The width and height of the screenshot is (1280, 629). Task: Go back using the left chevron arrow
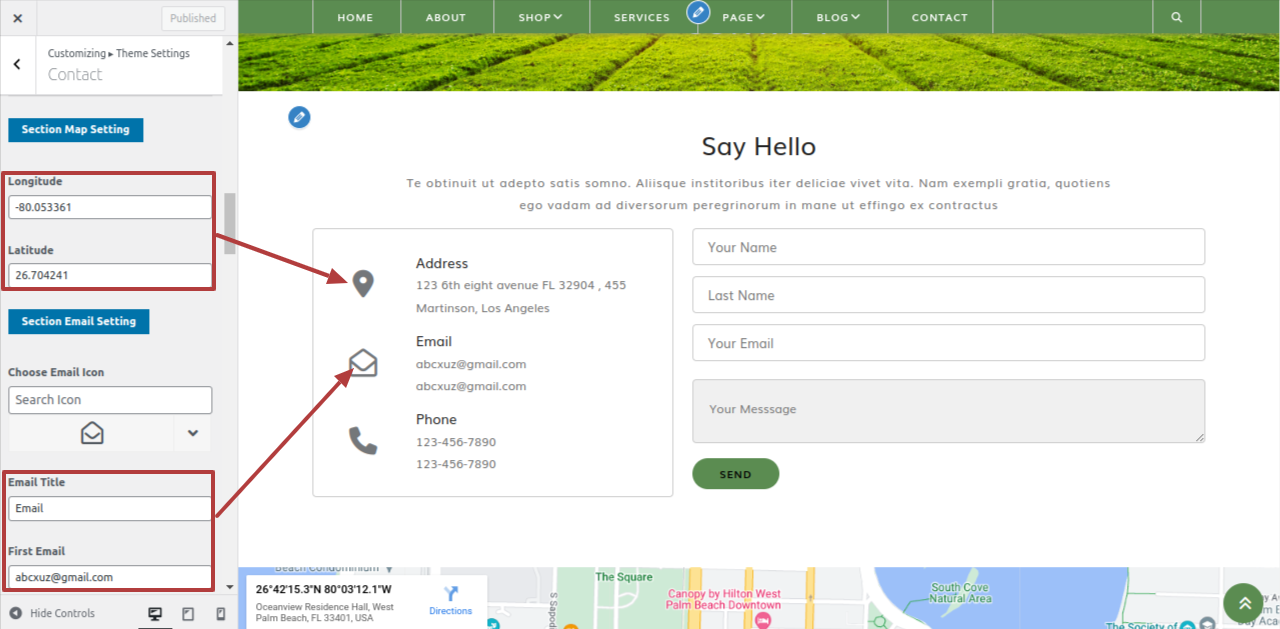17,64
